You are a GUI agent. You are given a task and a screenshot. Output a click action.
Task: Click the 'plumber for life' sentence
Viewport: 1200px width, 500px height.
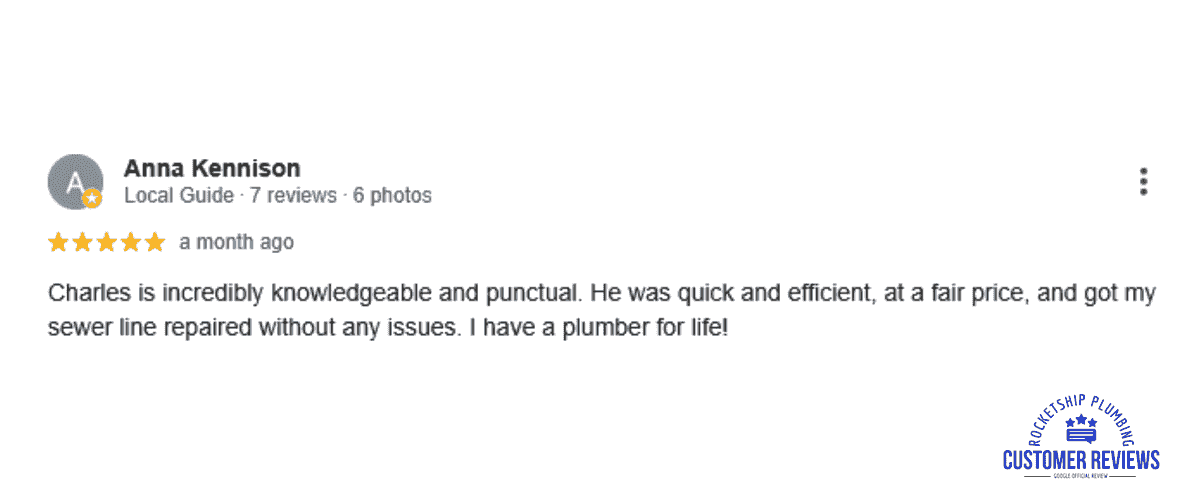tap(599, 327)
